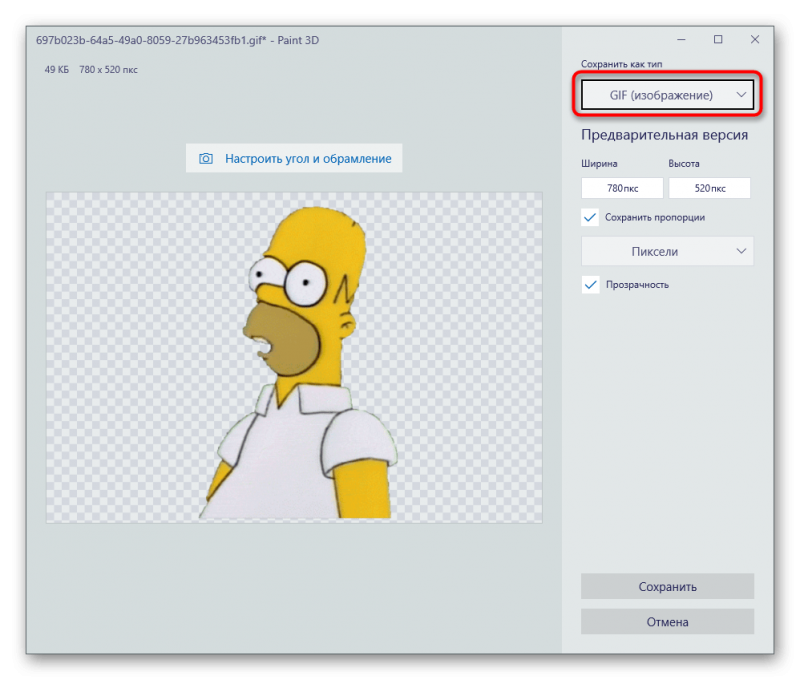The height and width of the screenshot is (680, 800).
Task: Click the Homer image preview
Action: [x=294, y=358]
